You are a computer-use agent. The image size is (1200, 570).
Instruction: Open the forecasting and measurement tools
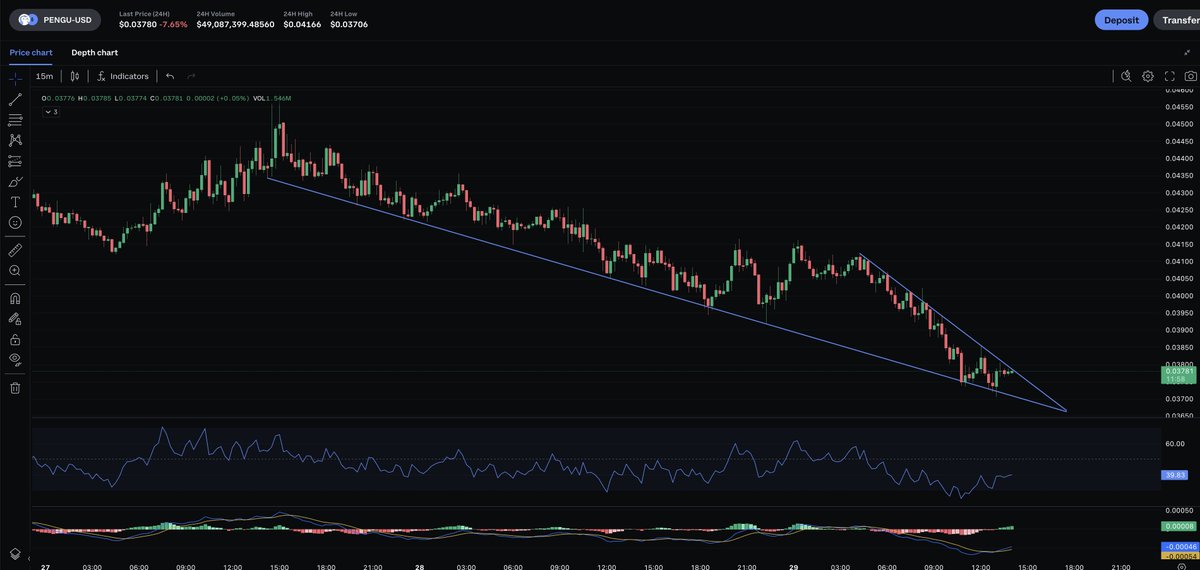point(15,160)
